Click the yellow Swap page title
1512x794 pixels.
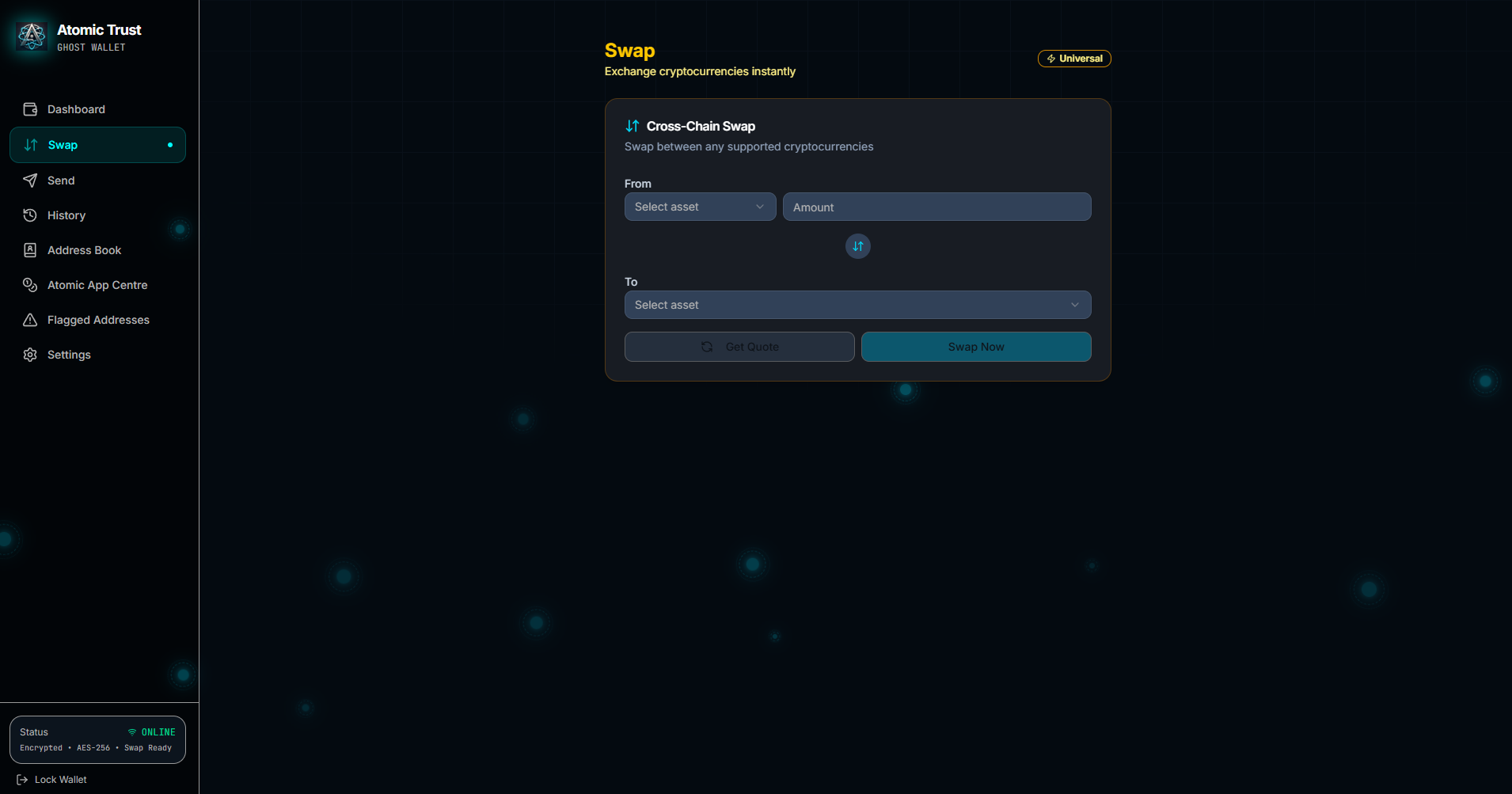pyautogui.click(x=629, y=51)
